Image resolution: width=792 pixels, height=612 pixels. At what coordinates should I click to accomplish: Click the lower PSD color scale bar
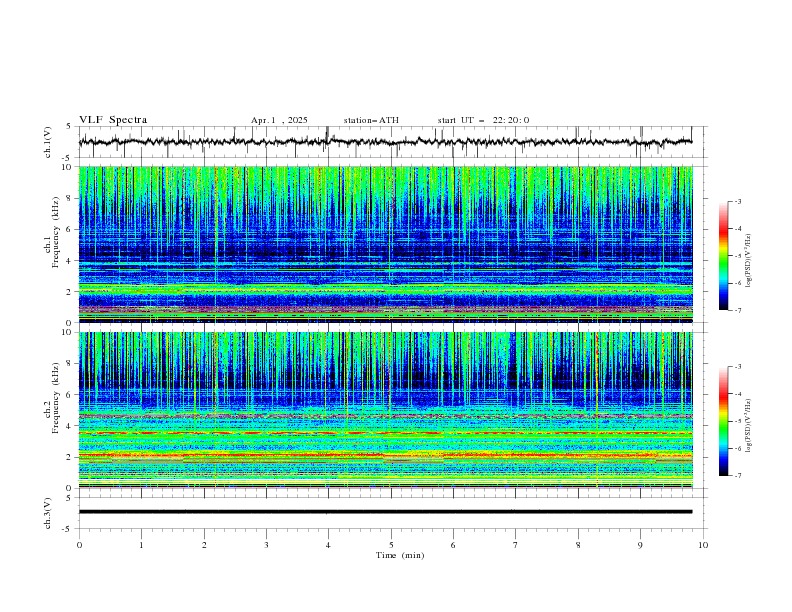coord(724,421)
